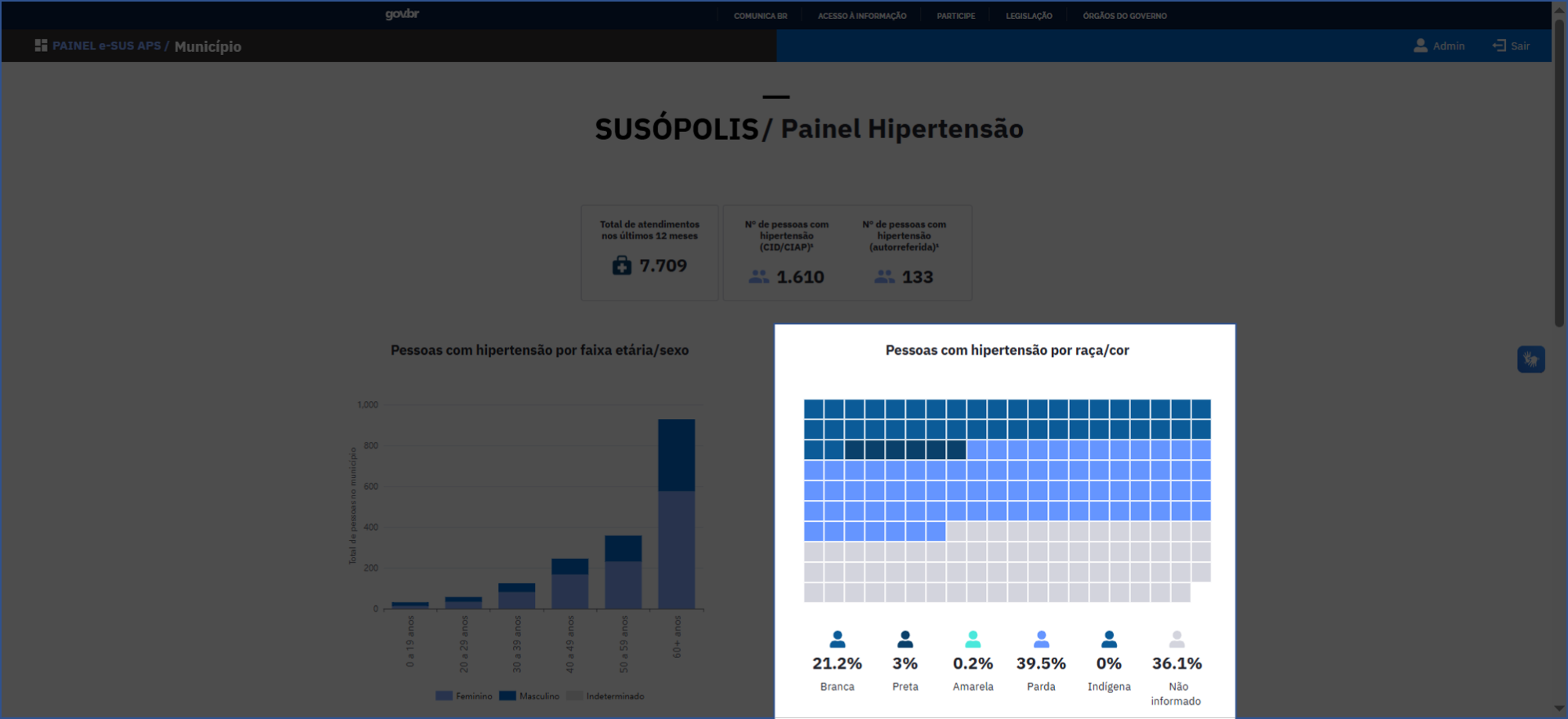1568x719 pixels.
Task: Select the Branca person icon
Action: [837, 639]
